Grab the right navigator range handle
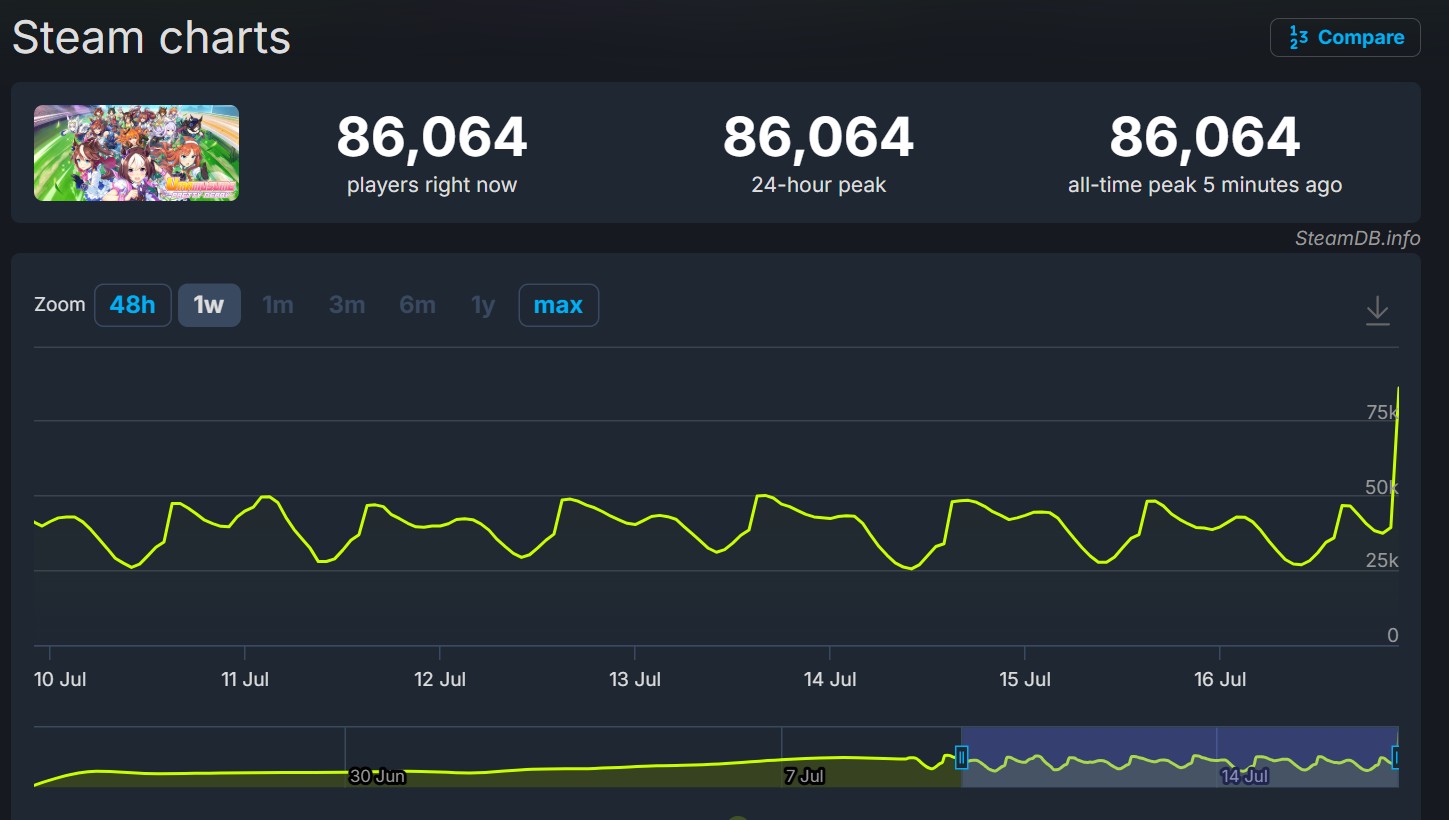The width and height of the screenshot is (1449, 820). 1395,758
